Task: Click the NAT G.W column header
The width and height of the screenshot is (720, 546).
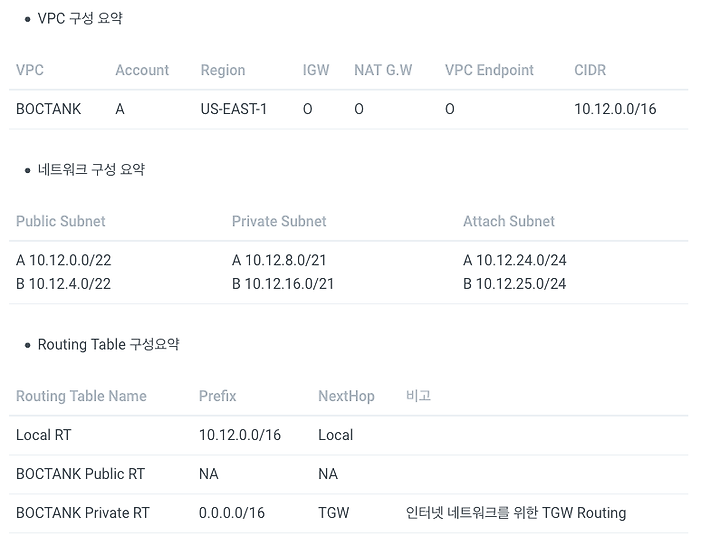Action: pos(383,70)
